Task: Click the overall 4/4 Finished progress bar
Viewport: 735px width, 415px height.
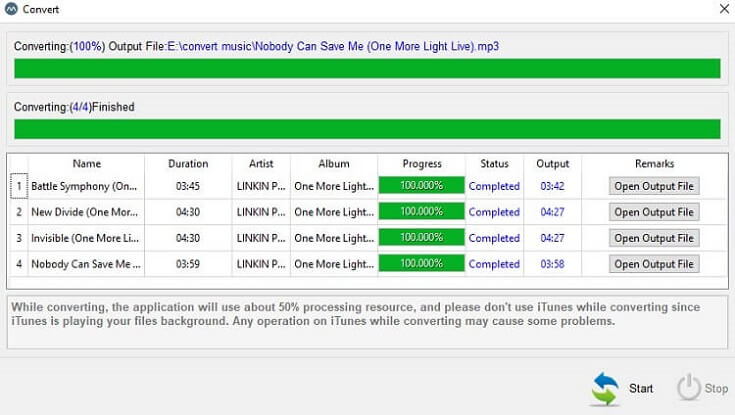Action: (367, 129)
